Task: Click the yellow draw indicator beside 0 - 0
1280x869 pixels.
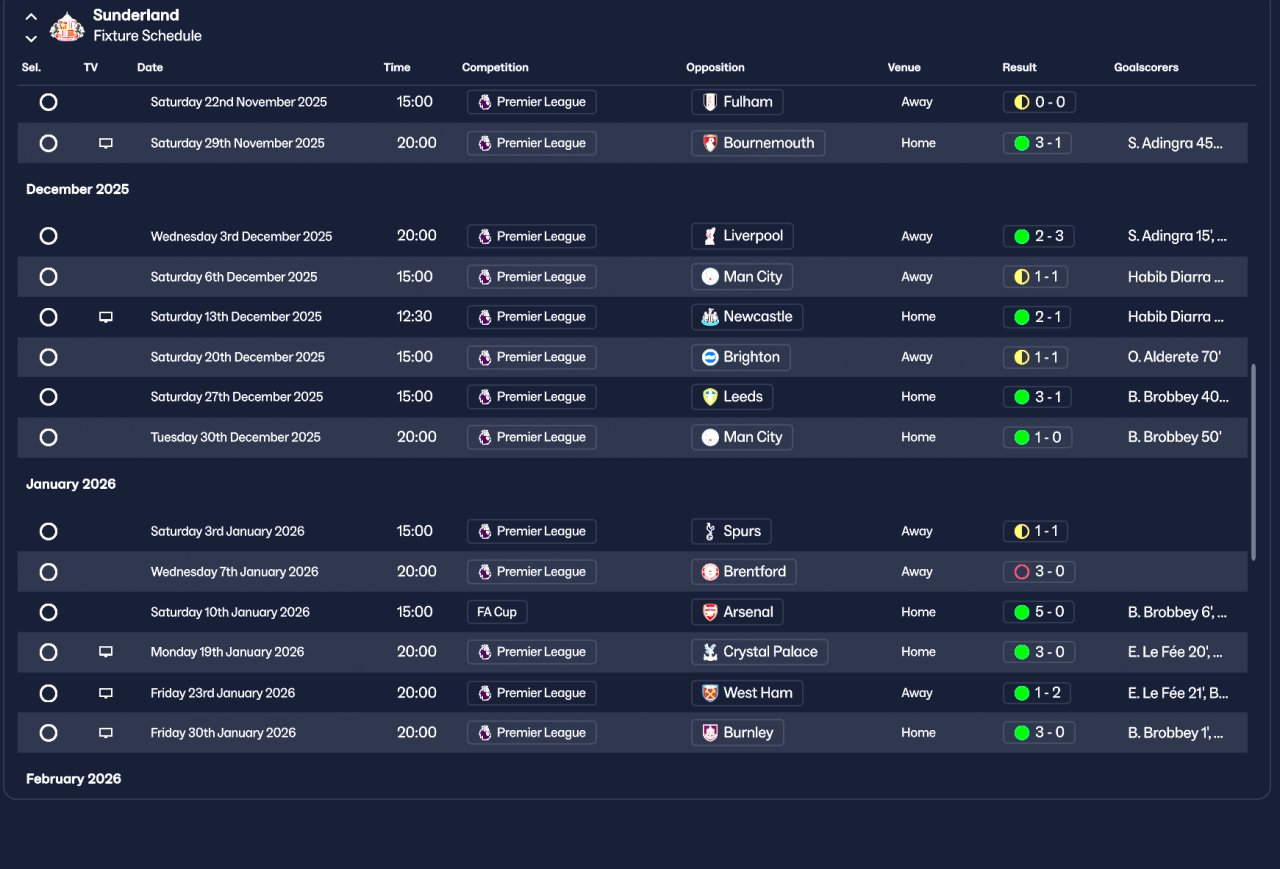Action: point(1021,102)
